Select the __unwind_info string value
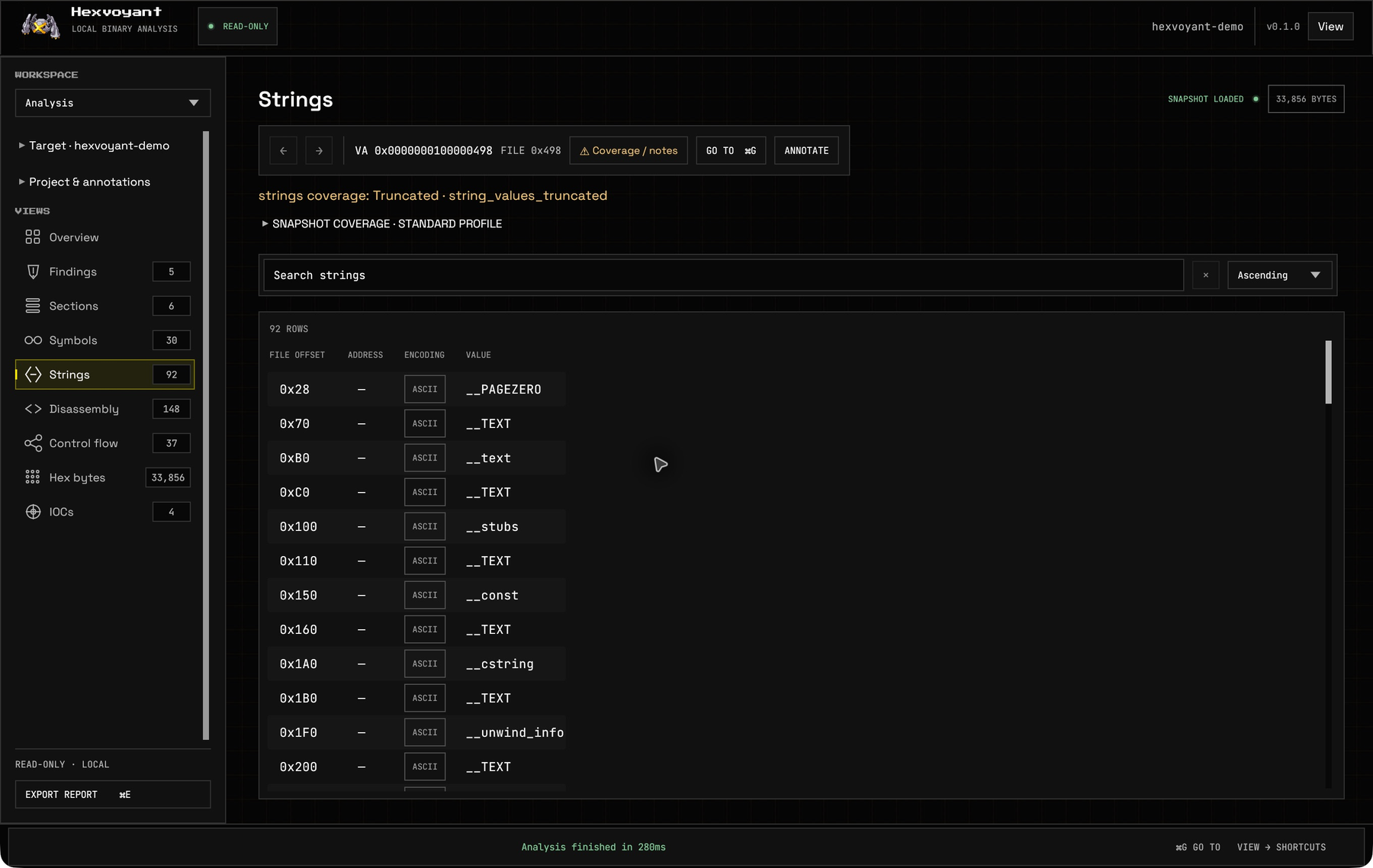 pos(515,732)
